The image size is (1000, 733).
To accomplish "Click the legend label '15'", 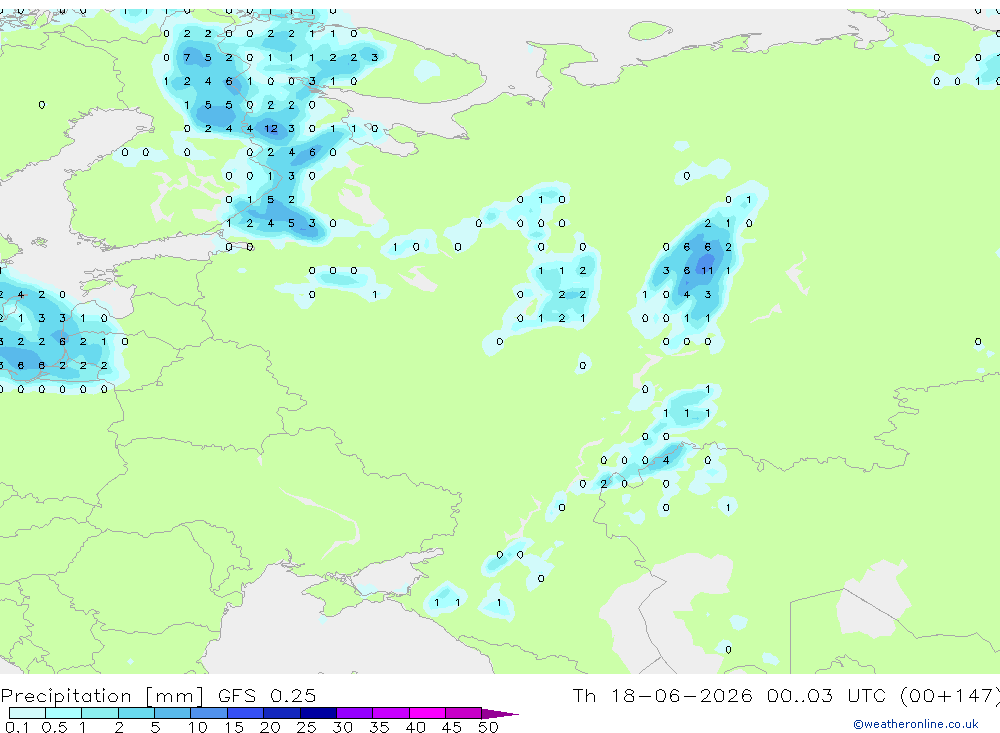I will point(234,727).
